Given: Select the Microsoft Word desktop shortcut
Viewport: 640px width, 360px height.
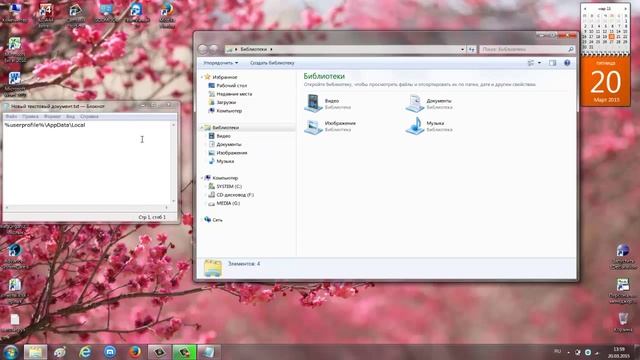Looking at the screenshot, I should point(15,84).
